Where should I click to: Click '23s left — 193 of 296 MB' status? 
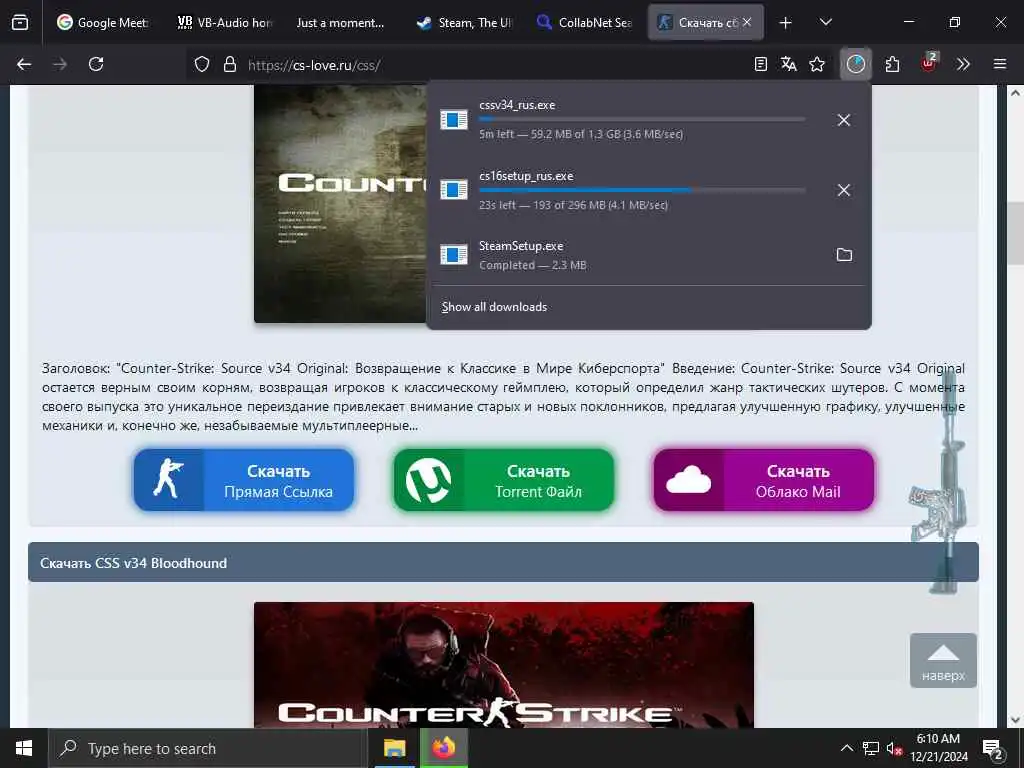point(573,205)
